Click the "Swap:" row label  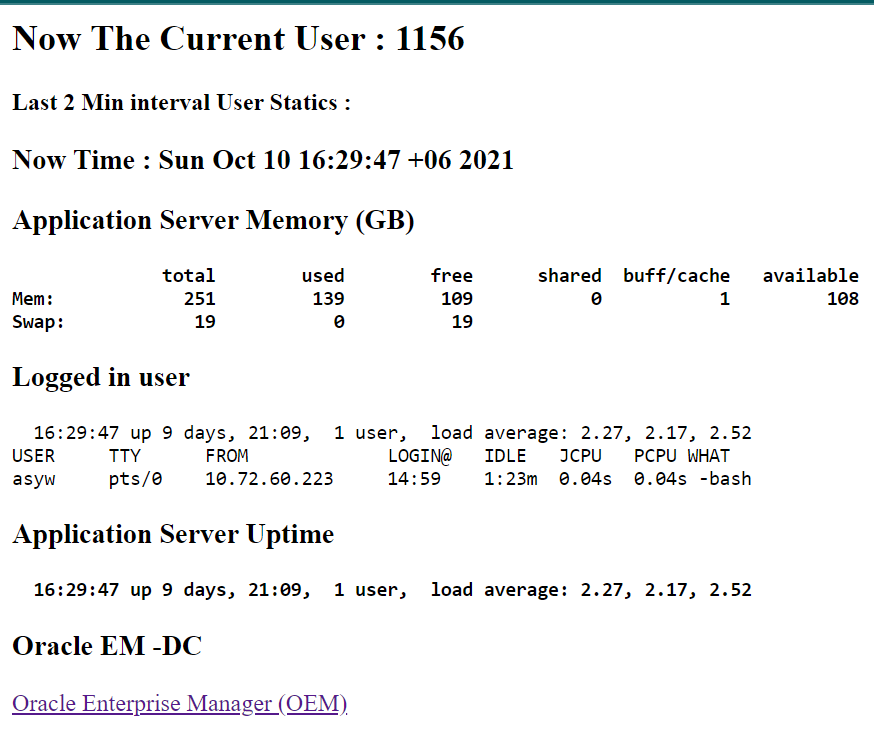[38, 322]
